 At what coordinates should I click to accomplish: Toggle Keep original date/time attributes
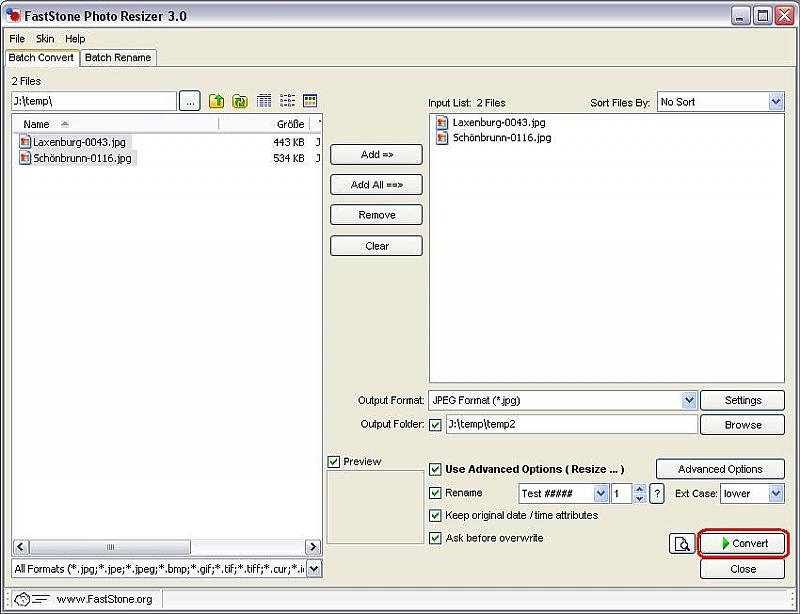(435, 516)
